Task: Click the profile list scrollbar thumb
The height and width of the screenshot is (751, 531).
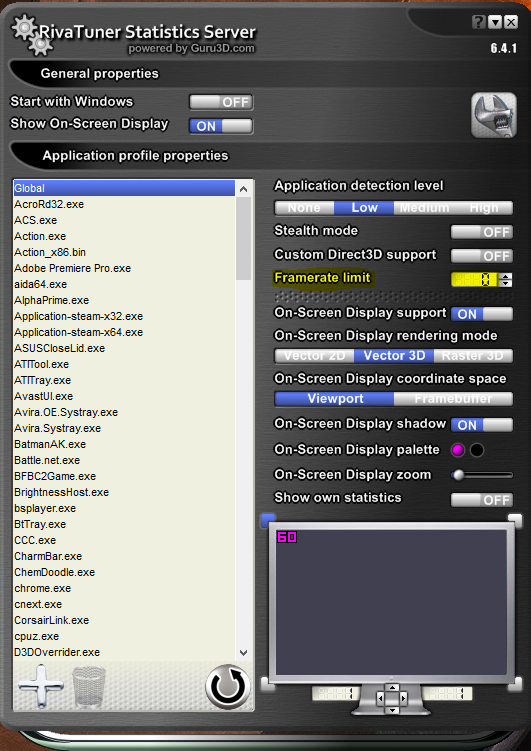Action: (x=243, y=238)
